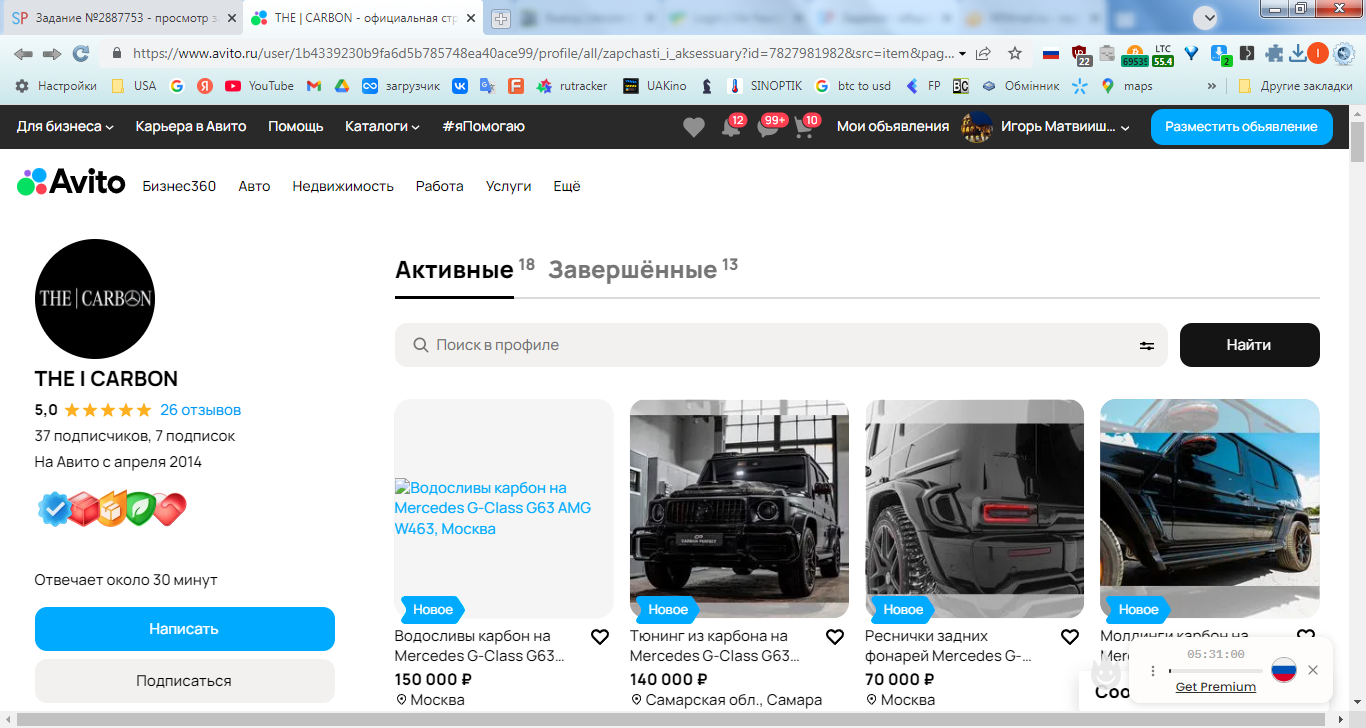Click THE CARBON profile avatar
Image resolution: width=1366 pixels, height=728 pixels.
coord(95,299)
